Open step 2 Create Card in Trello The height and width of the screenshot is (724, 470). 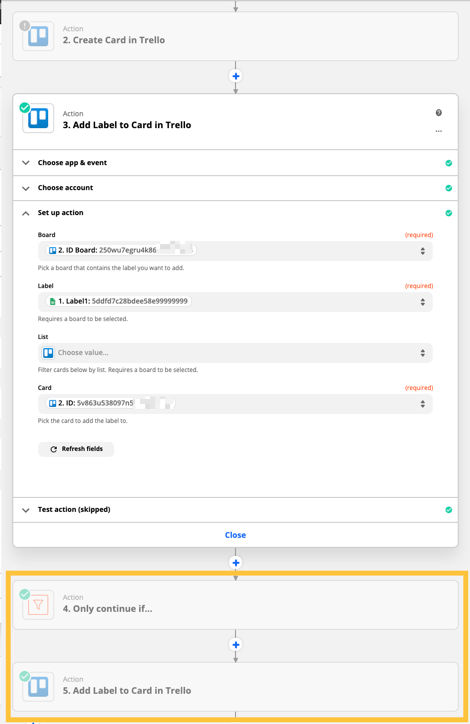(x=235, y=36)
